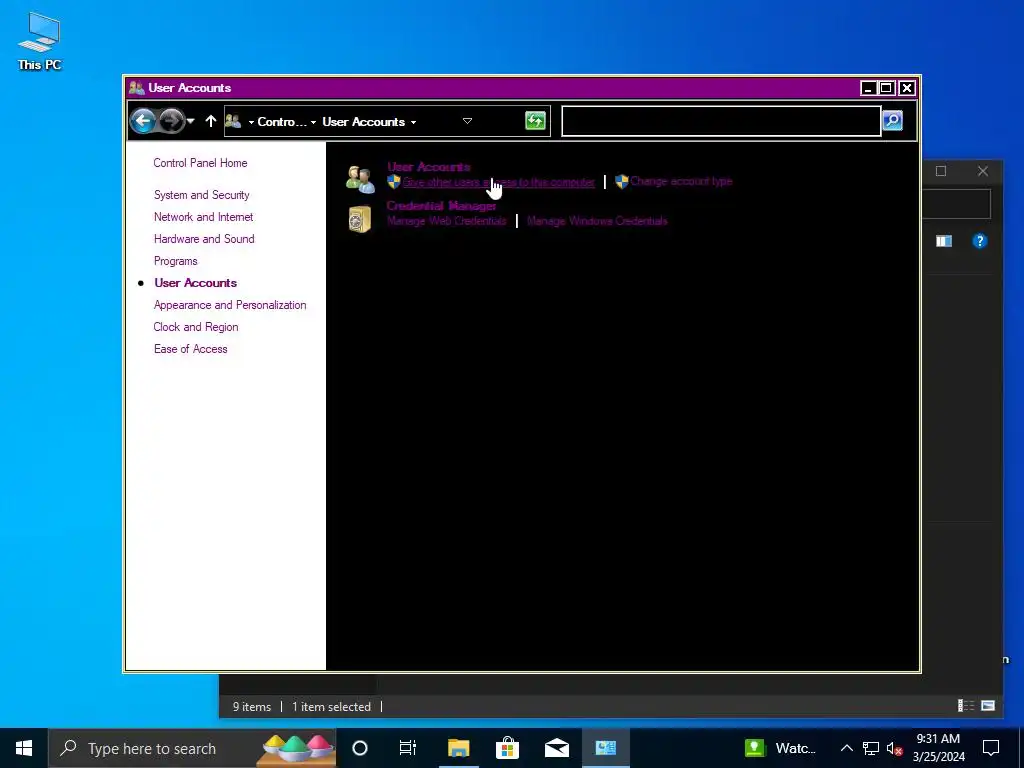Click the Watc... notification area item

pos(781,748)
